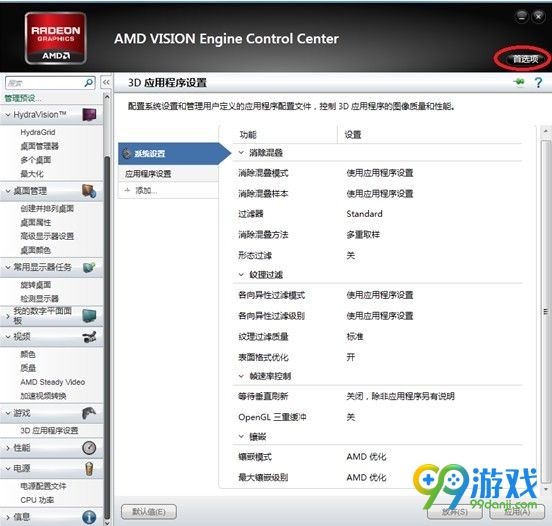Click the 放弃(S) discard button
Viewport: 552px width, 526px height.
tap(454, 512)
